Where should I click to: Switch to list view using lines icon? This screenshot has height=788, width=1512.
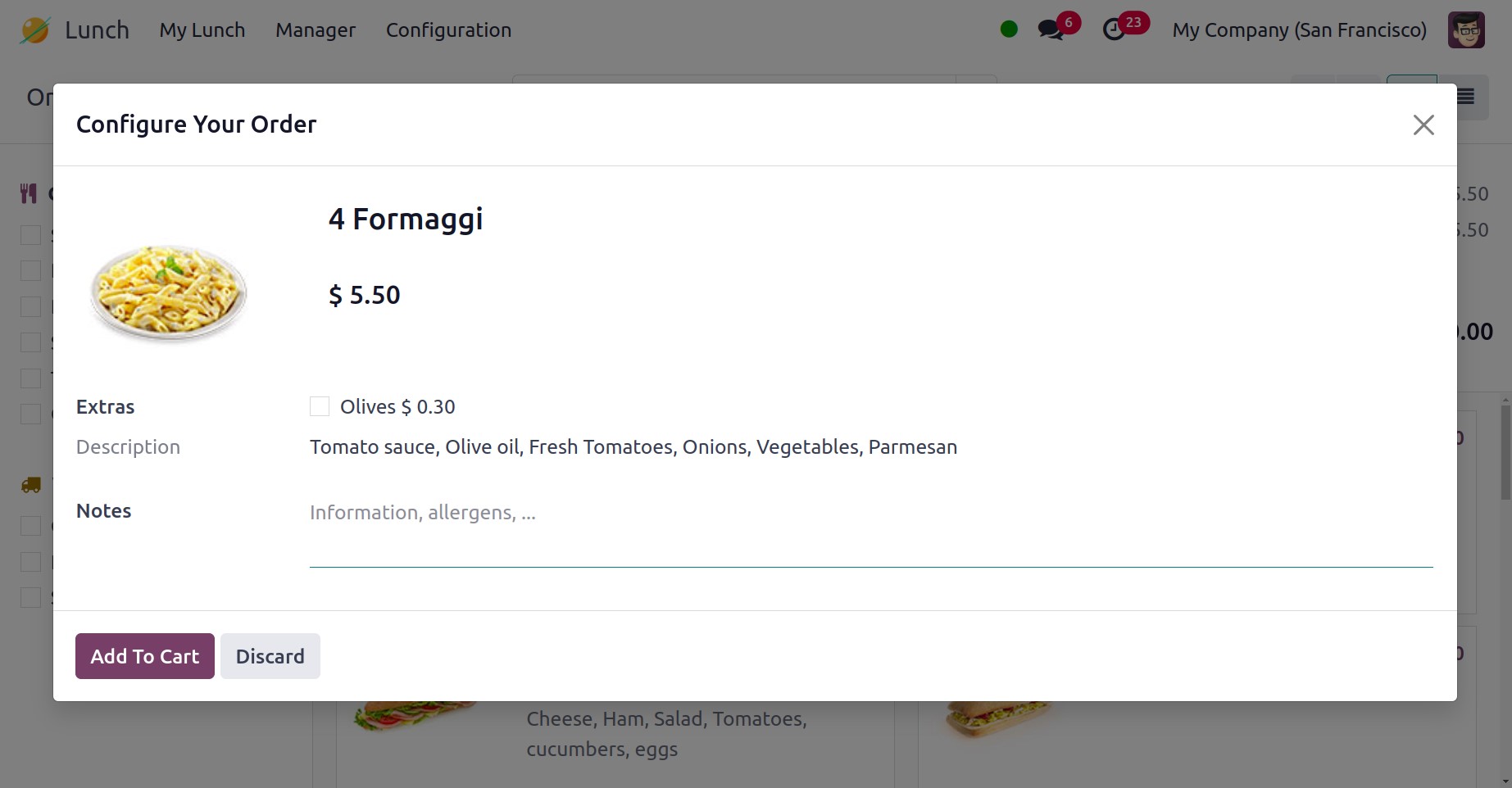tap(1466, 97)
